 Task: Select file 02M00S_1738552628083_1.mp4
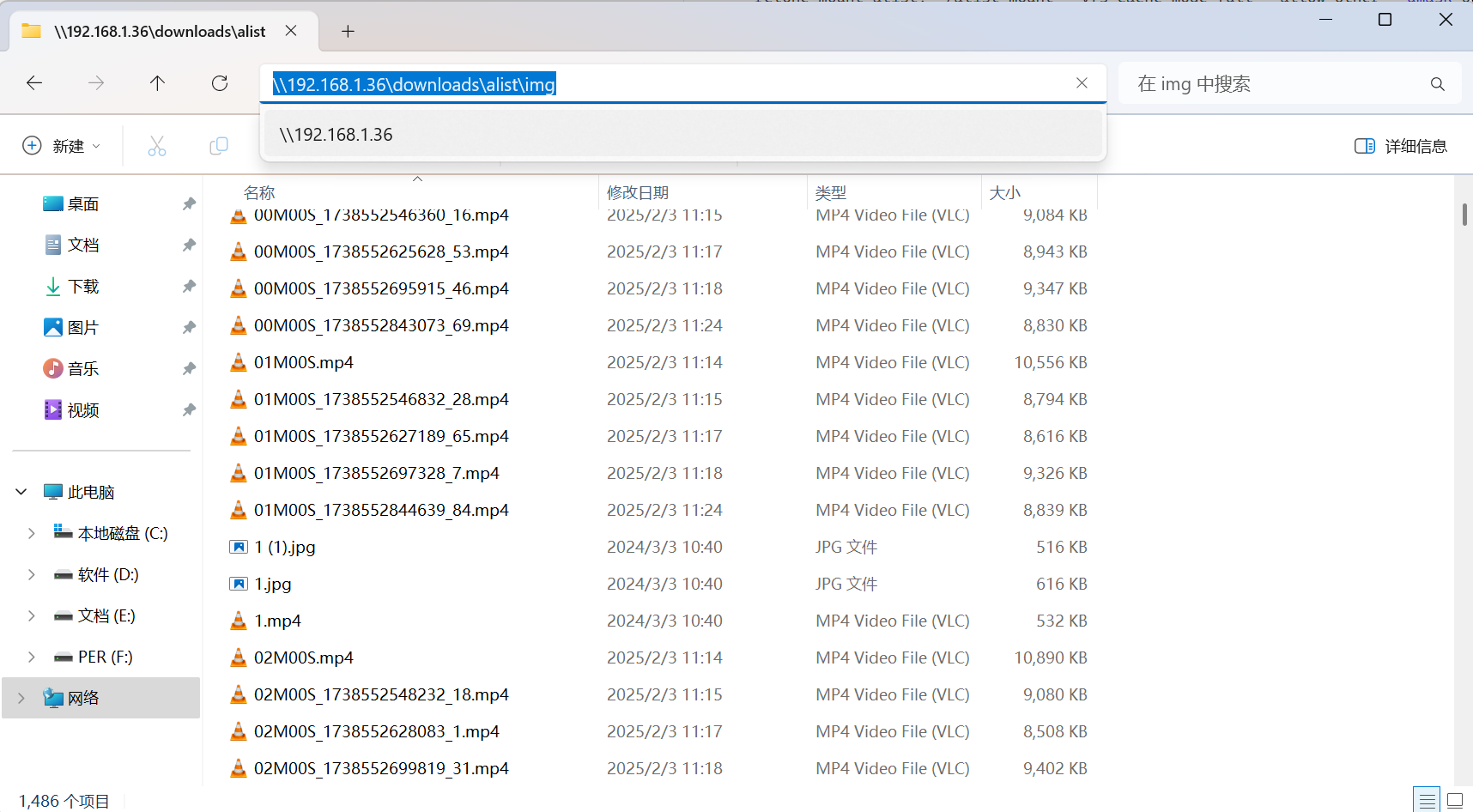click(x=377, y=731)
